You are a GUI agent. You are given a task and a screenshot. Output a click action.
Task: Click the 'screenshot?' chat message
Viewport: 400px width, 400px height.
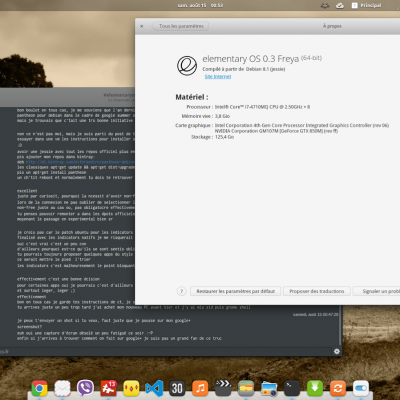[30, 327]
